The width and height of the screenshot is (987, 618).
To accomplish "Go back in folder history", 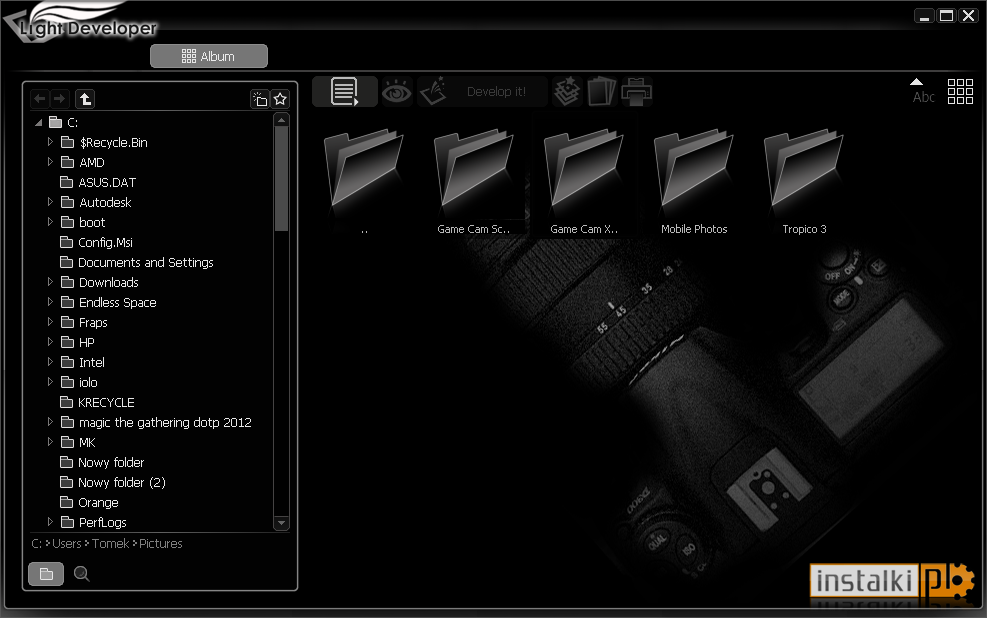I will (x=40, y=99).
